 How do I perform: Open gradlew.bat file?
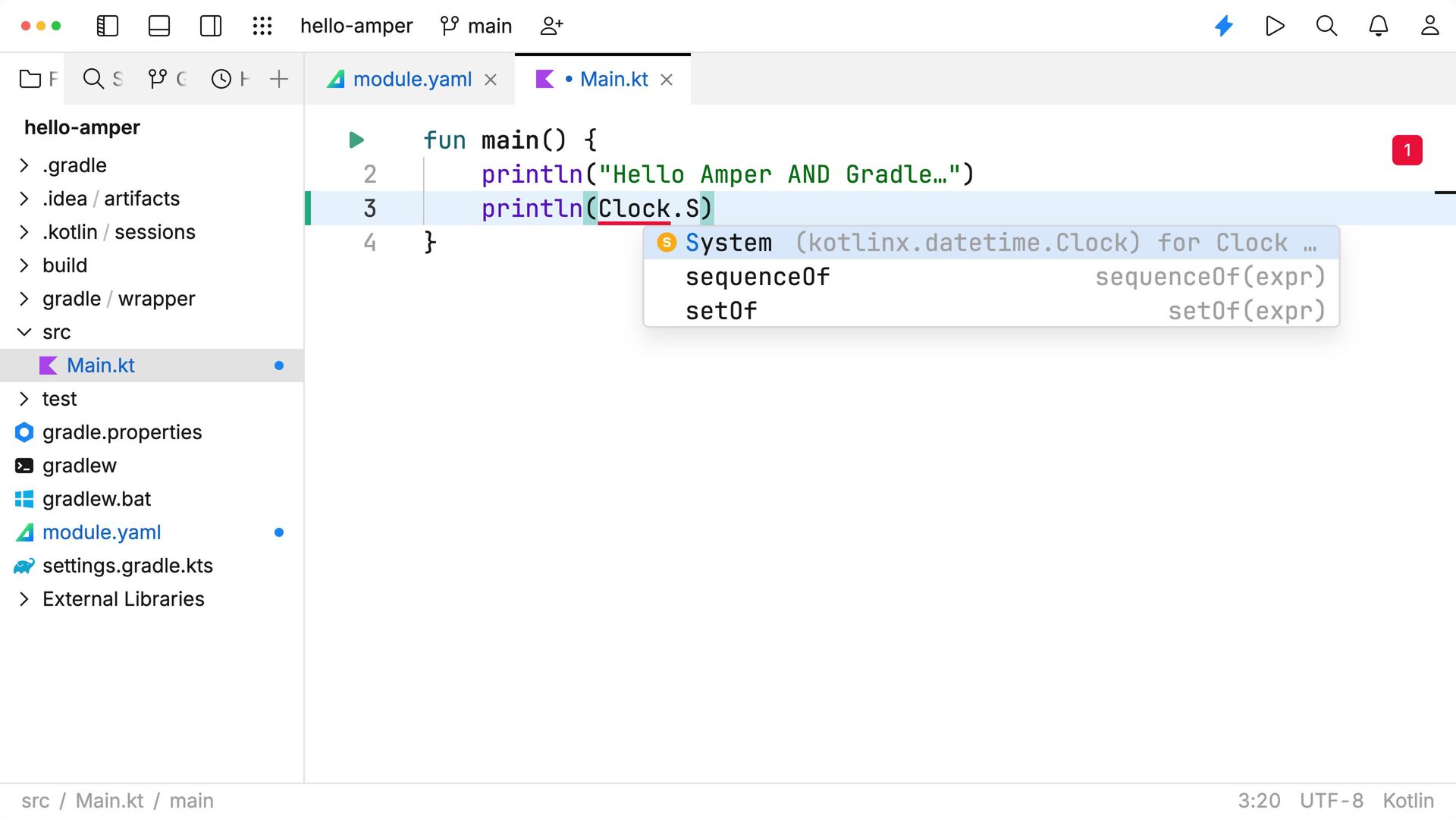[x=152, y=499]
